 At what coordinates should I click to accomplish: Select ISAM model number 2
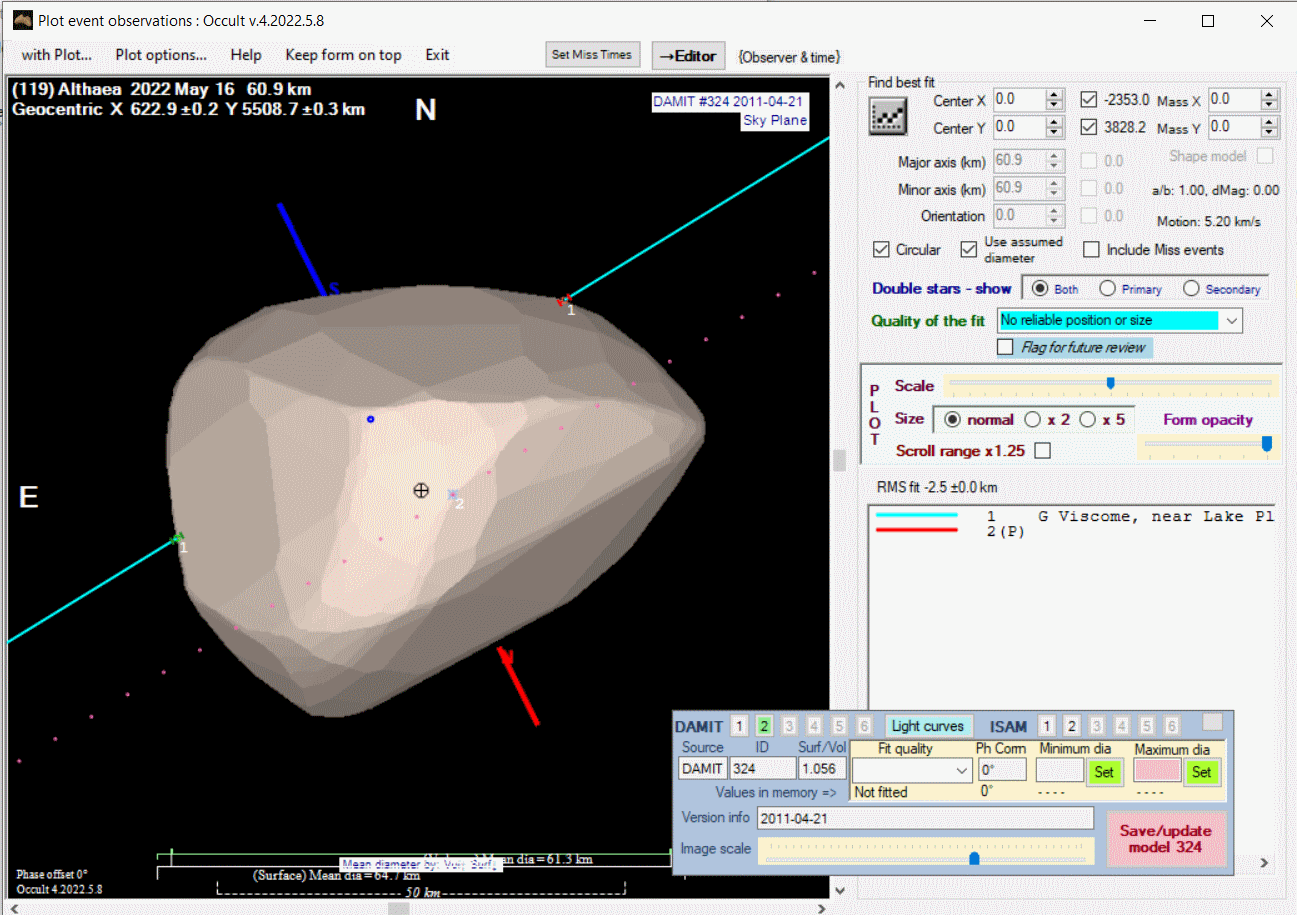click(x=1071, y=726)
